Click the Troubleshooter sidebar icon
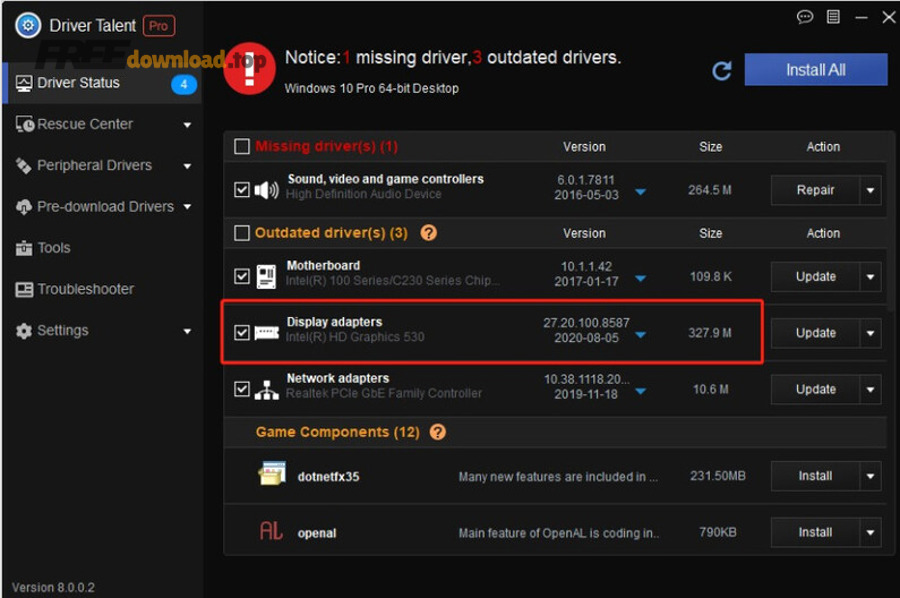 tap(24, 290)
